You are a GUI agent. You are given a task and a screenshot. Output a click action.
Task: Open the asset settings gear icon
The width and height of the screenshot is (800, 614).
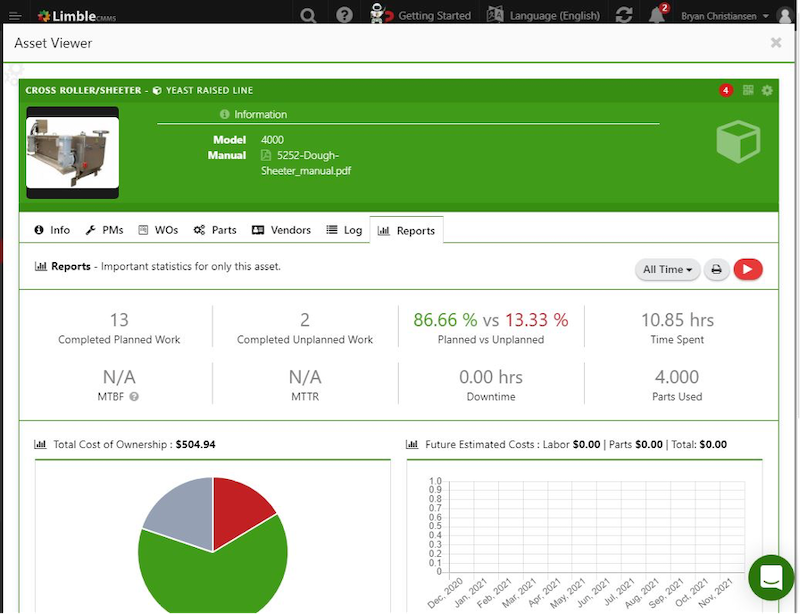[767, 90]
